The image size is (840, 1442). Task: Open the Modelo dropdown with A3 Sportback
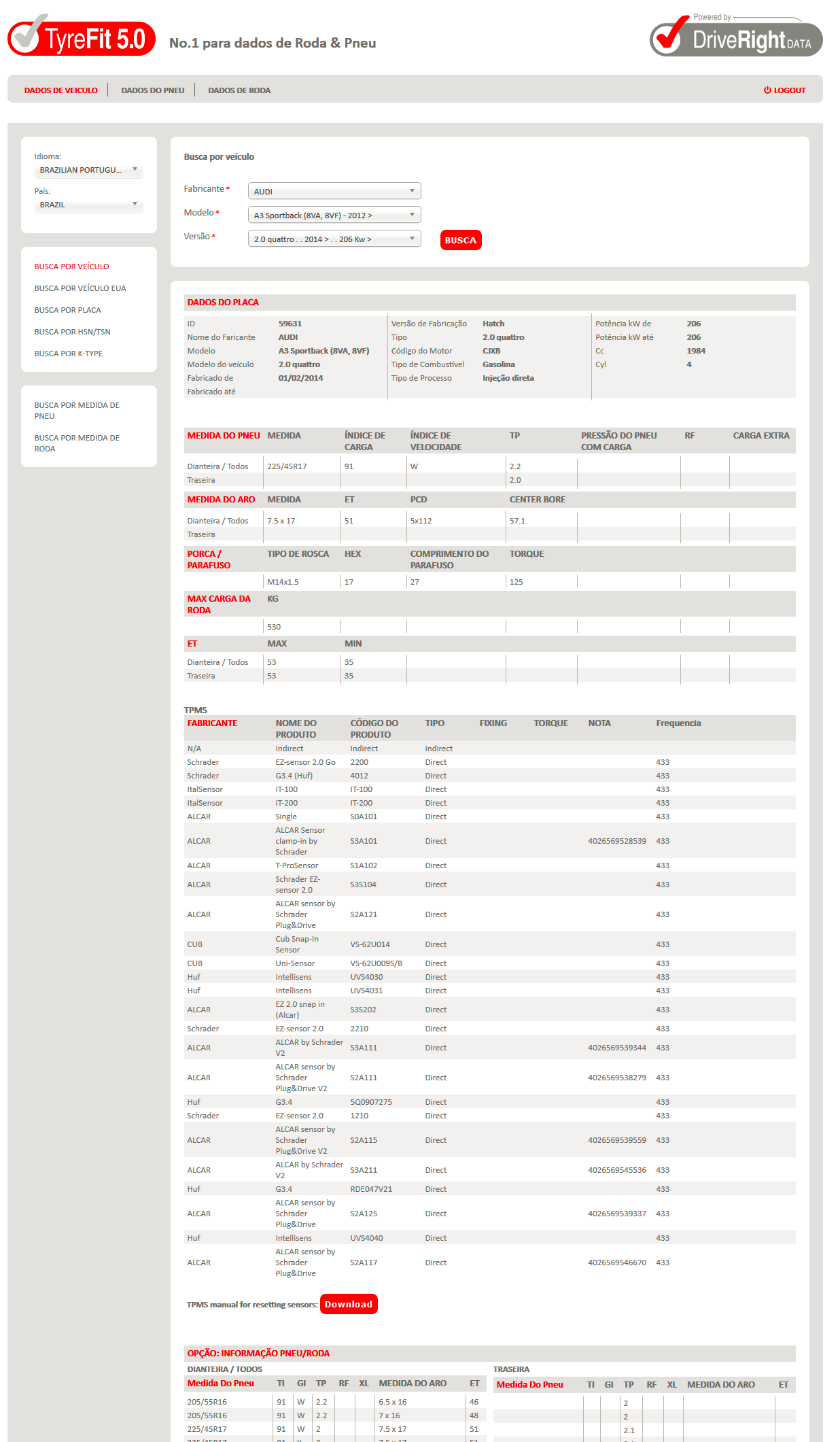334,215
